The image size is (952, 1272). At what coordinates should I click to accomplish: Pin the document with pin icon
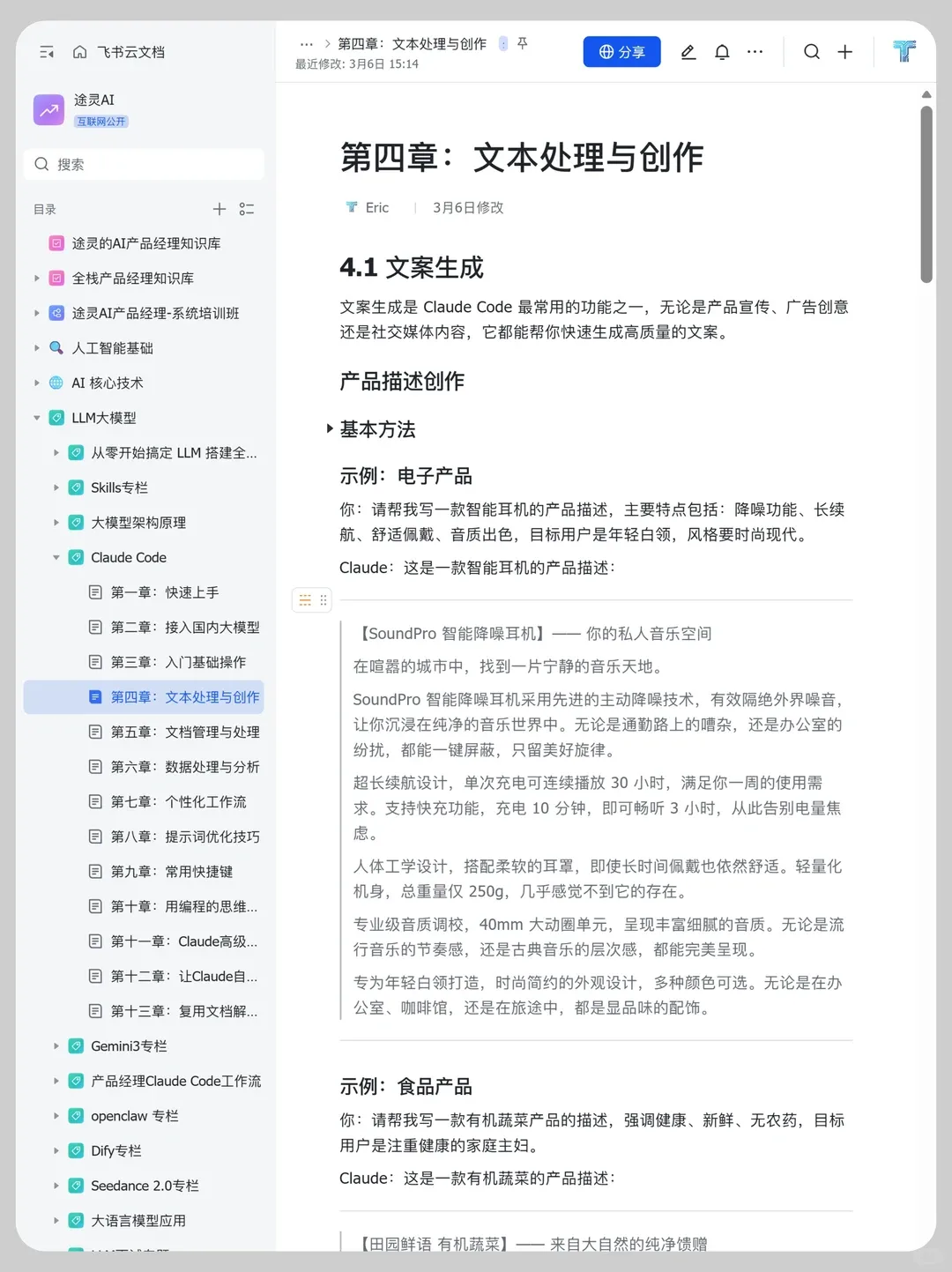click(523, 43)
